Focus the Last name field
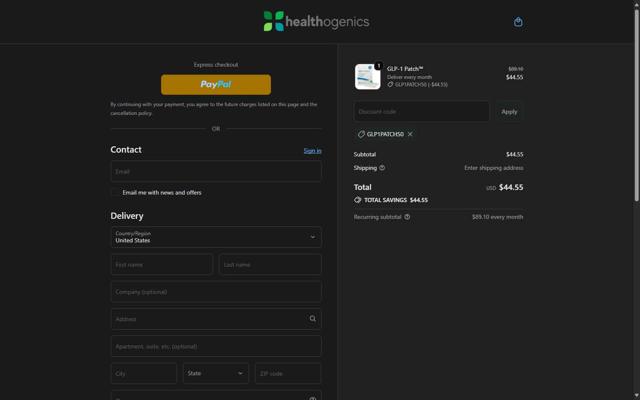The width and height of the screenshot is (640, 400). 270,264
